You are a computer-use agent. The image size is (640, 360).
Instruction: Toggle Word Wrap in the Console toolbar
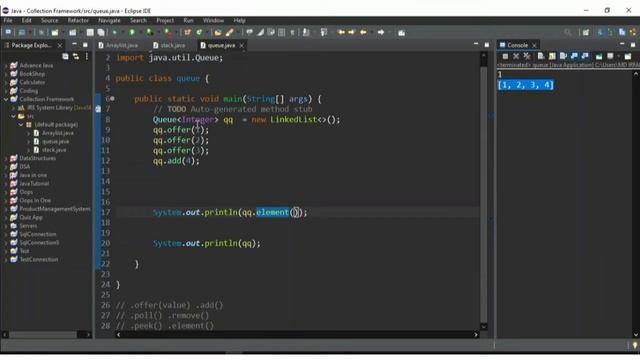point(563,56)
